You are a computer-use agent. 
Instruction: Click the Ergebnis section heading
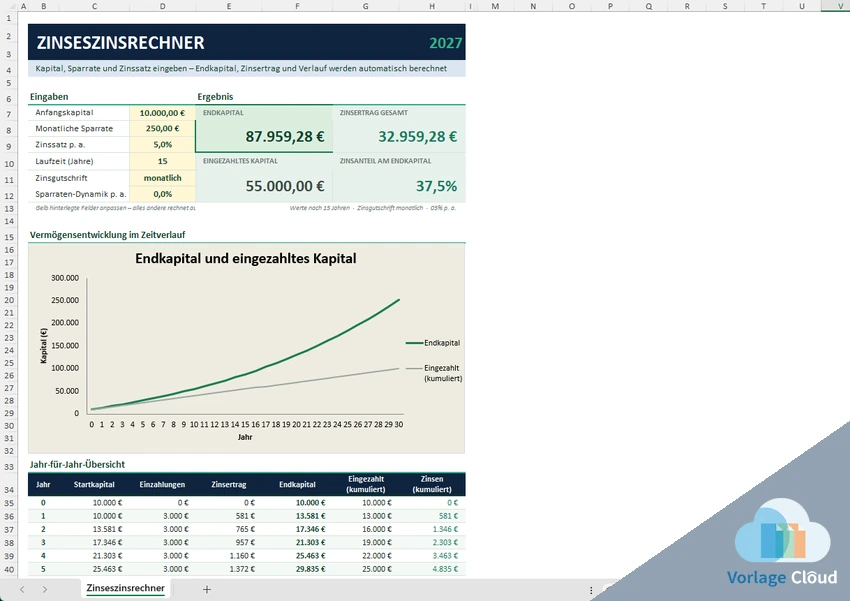coord(215,97)
